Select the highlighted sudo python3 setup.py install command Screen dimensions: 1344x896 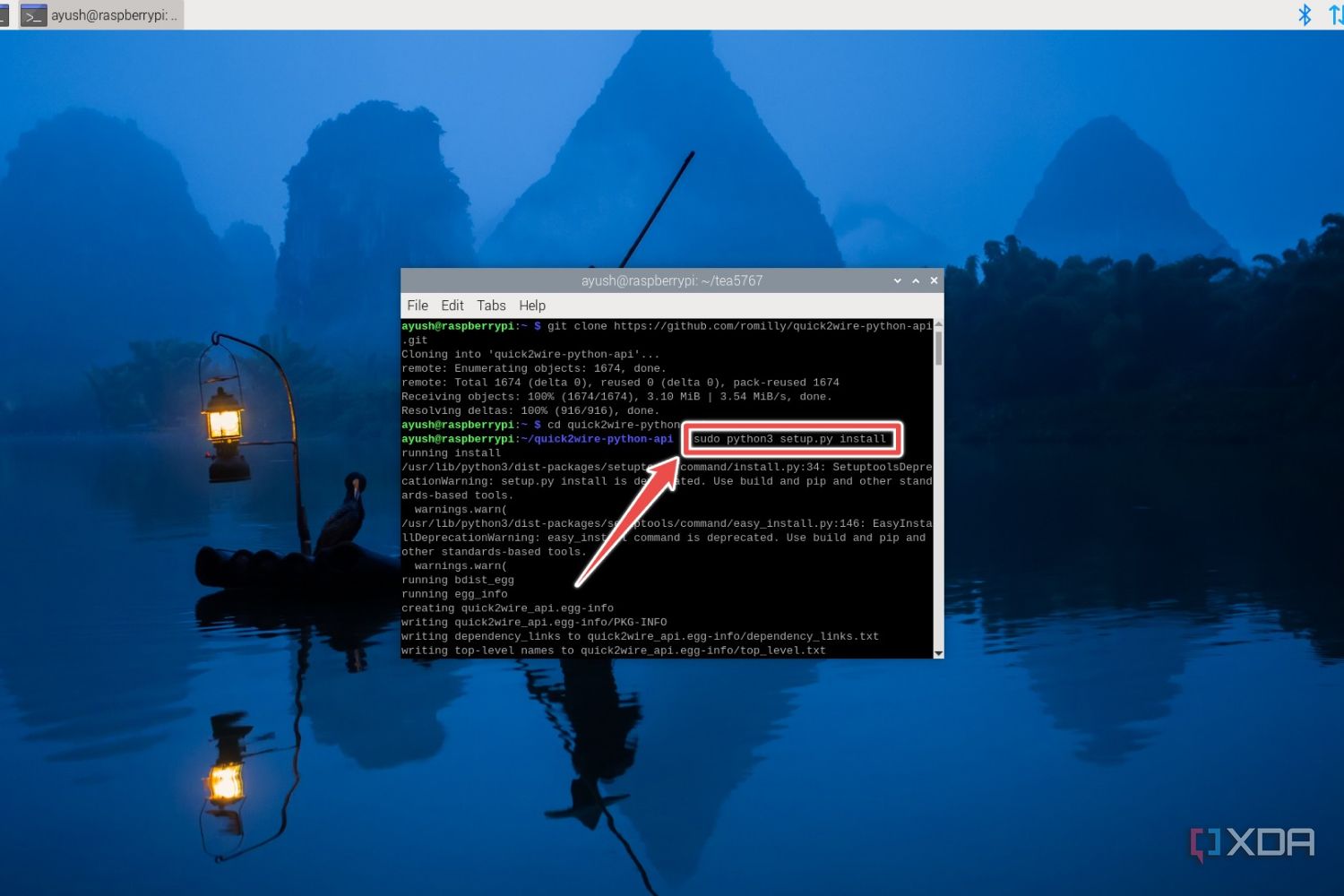[x=791, y=439]
